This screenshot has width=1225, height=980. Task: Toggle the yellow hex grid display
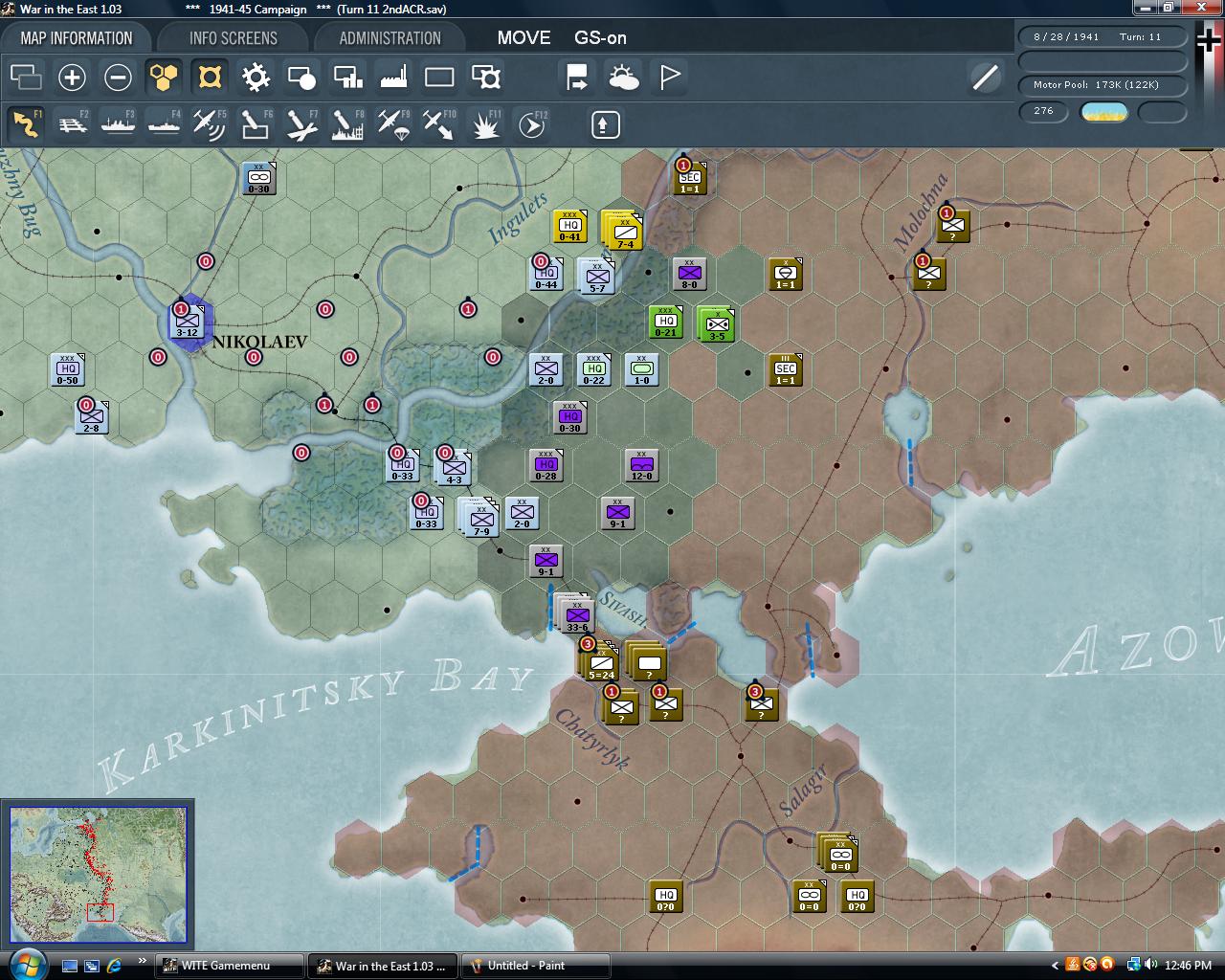pos(164,78)
